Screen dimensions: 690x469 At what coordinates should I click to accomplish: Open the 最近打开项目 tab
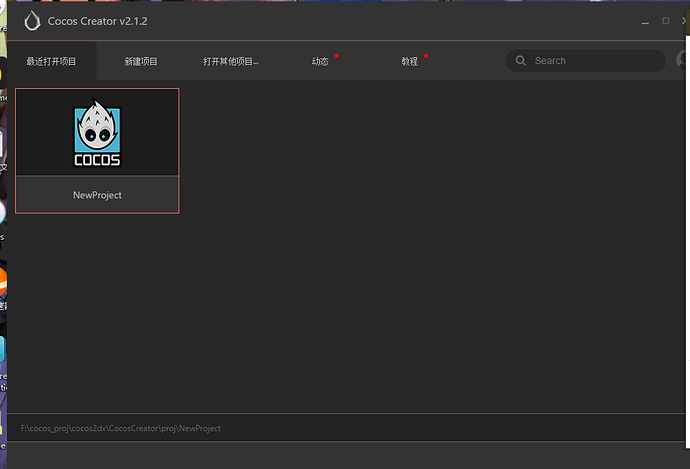51,61
